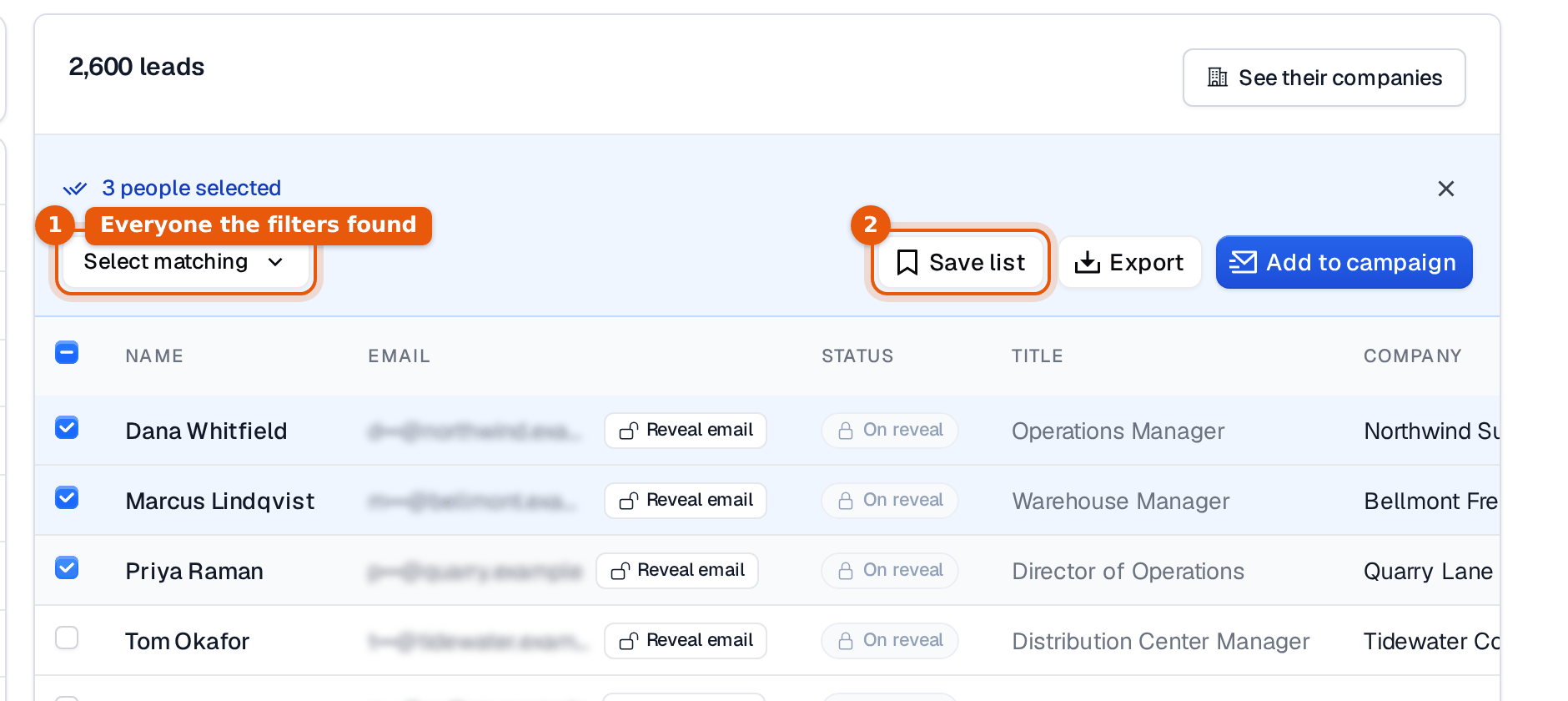The image size is (1568, 701).
Task: Add selected people to campaign
Action: [1344, 262]
